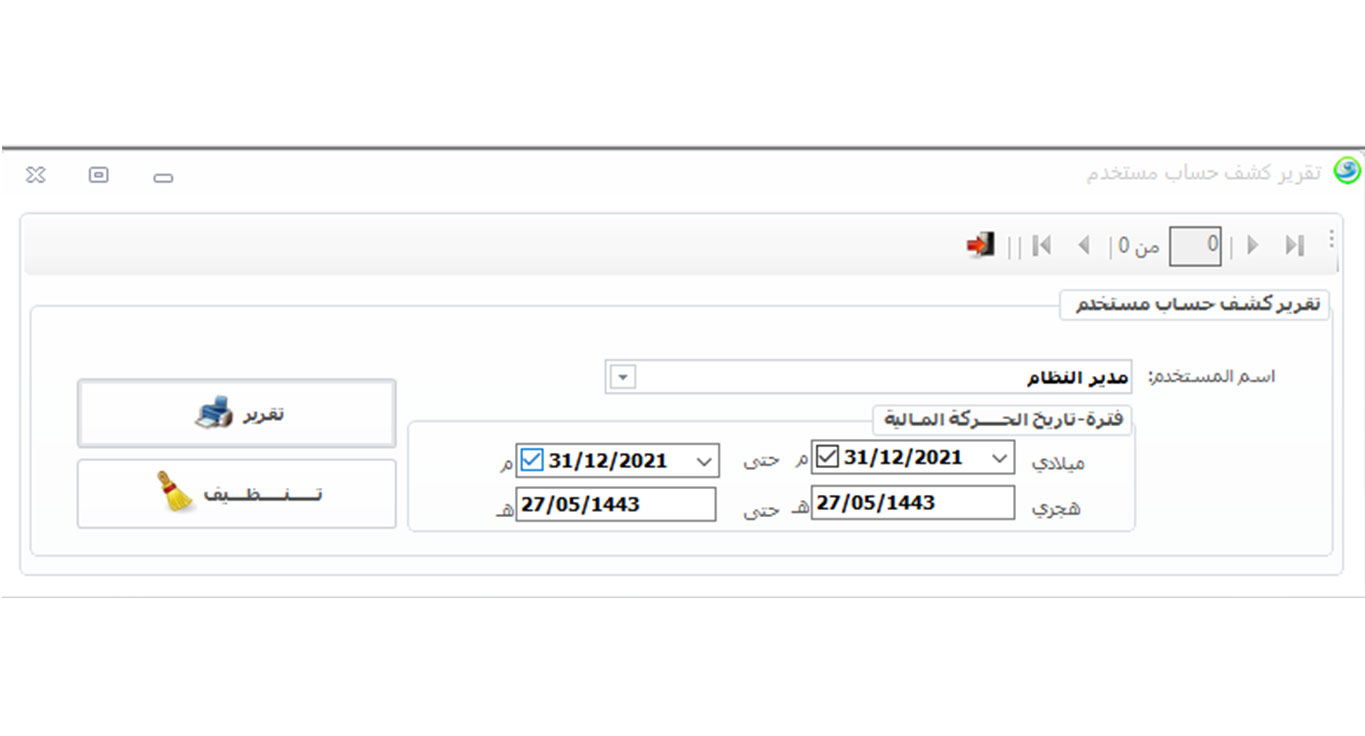Click the broom icon on the تنظيف button
This screenshot has height=736, width=1365.
click(x=176, y=492)
